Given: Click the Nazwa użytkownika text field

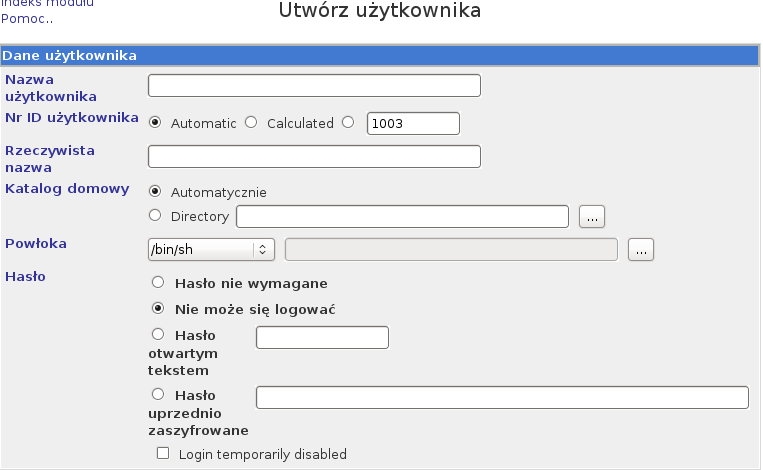Looking at the screenshot, I should [x=314, y=86].
